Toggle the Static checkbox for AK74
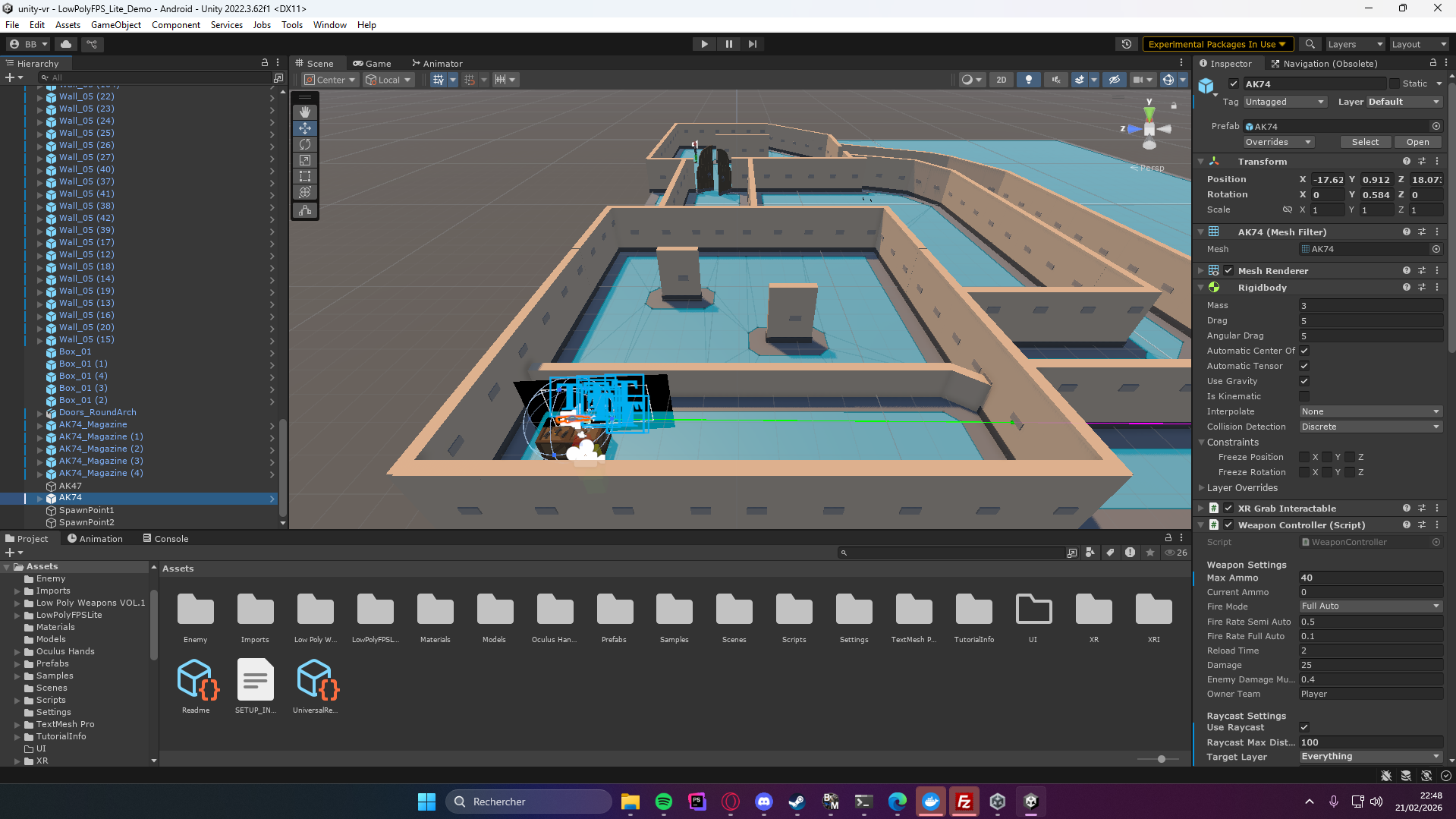 pos(1395,83)
